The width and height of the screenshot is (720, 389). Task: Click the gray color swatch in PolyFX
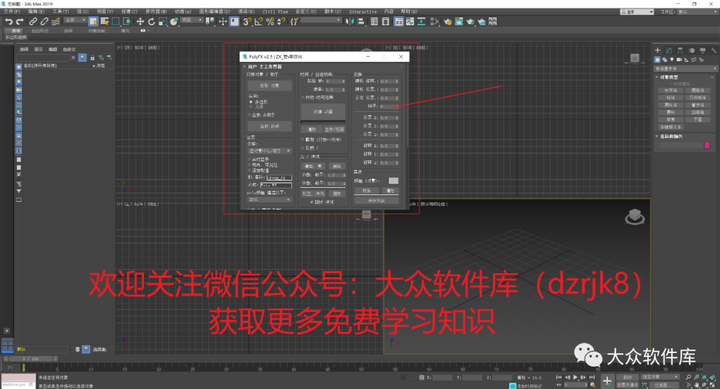coord(393,180)
